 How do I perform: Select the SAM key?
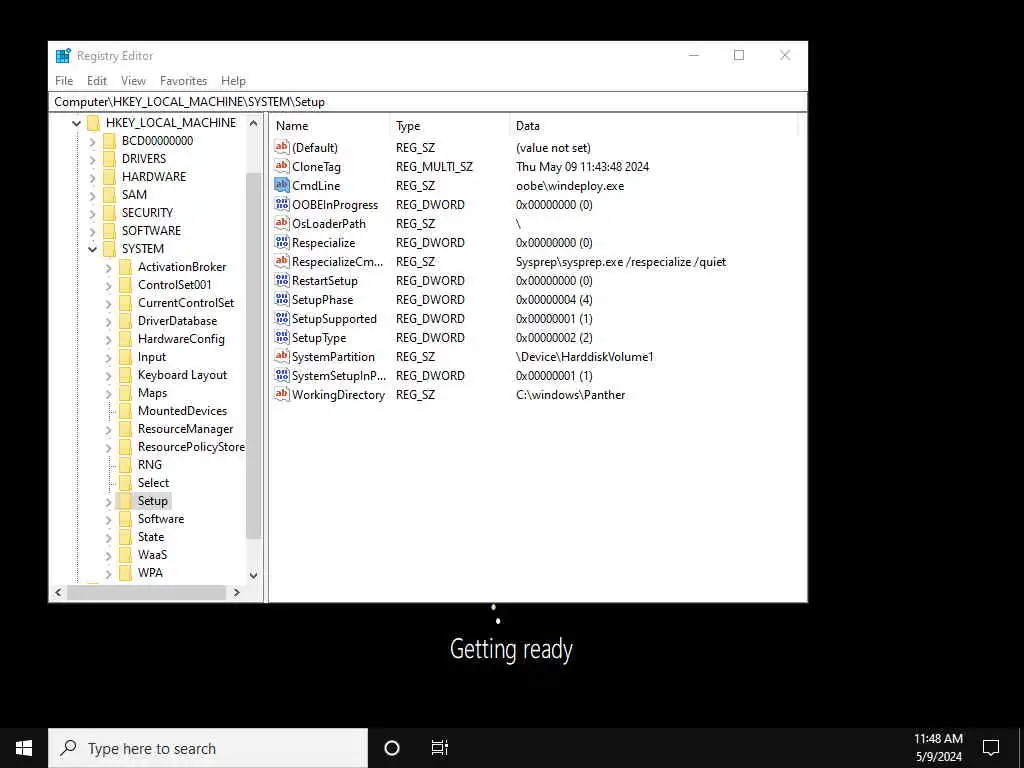pyautogui.click(x=134, y=195)
